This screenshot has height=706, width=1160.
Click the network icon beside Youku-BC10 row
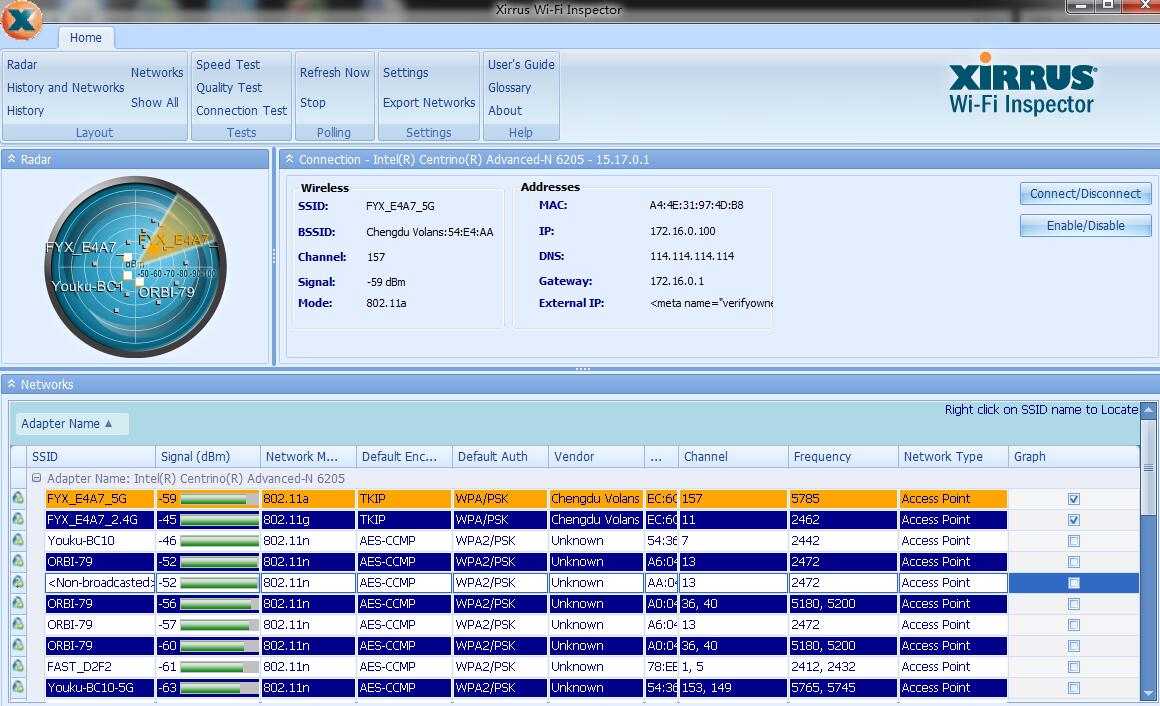coord(18,540)
